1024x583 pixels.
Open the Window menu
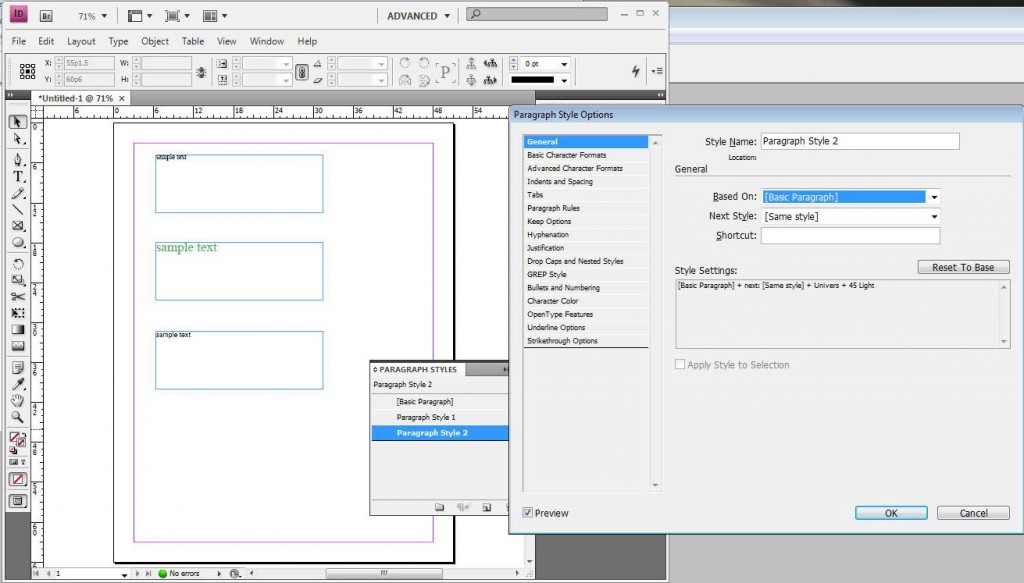click(267, 41)
